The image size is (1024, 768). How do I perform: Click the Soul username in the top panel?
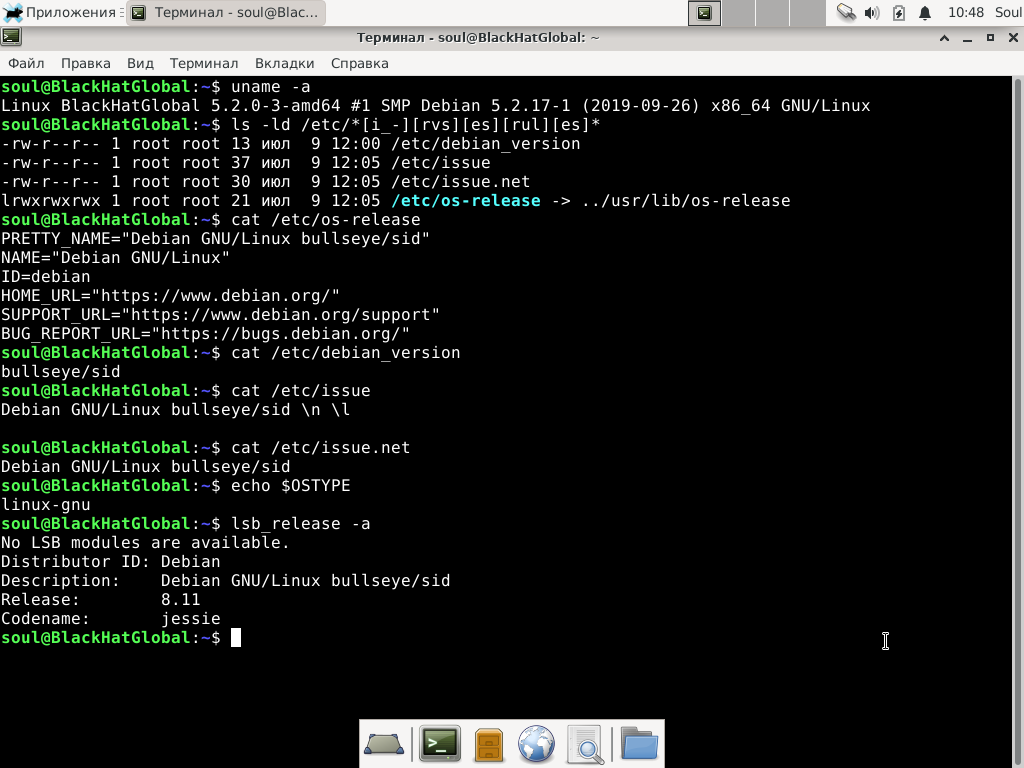point(1008,12)
